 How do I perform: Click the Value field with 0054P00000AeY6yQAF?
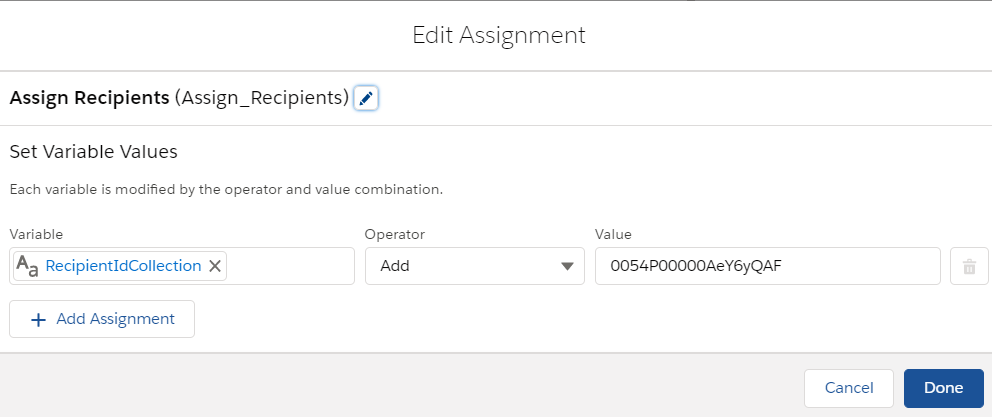point(767,266)
